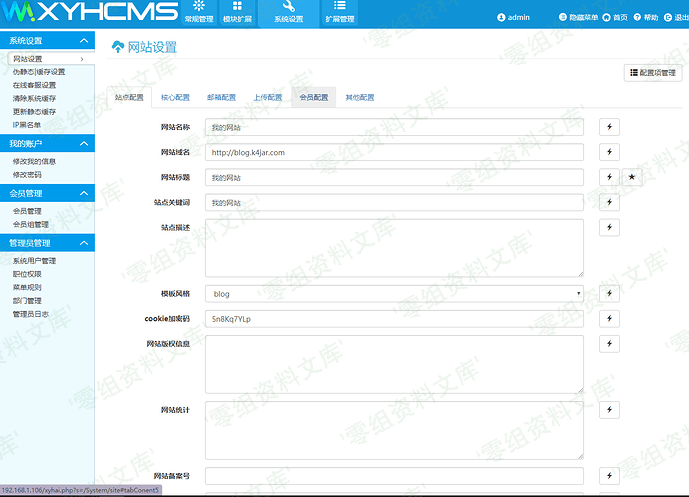Screen dimensions: 689x497
Task: Switch to the 核心配置 tab
Action: click(x=175, y=98)
